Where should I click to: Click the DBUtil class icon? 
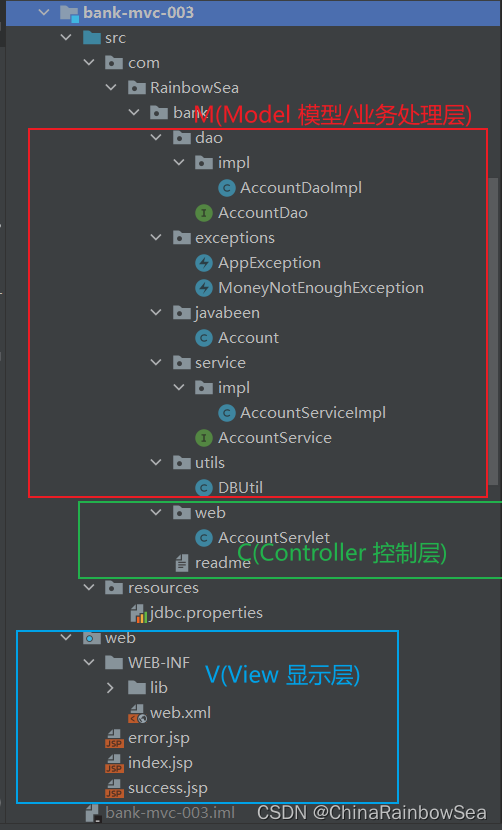[x=204, y=488]
